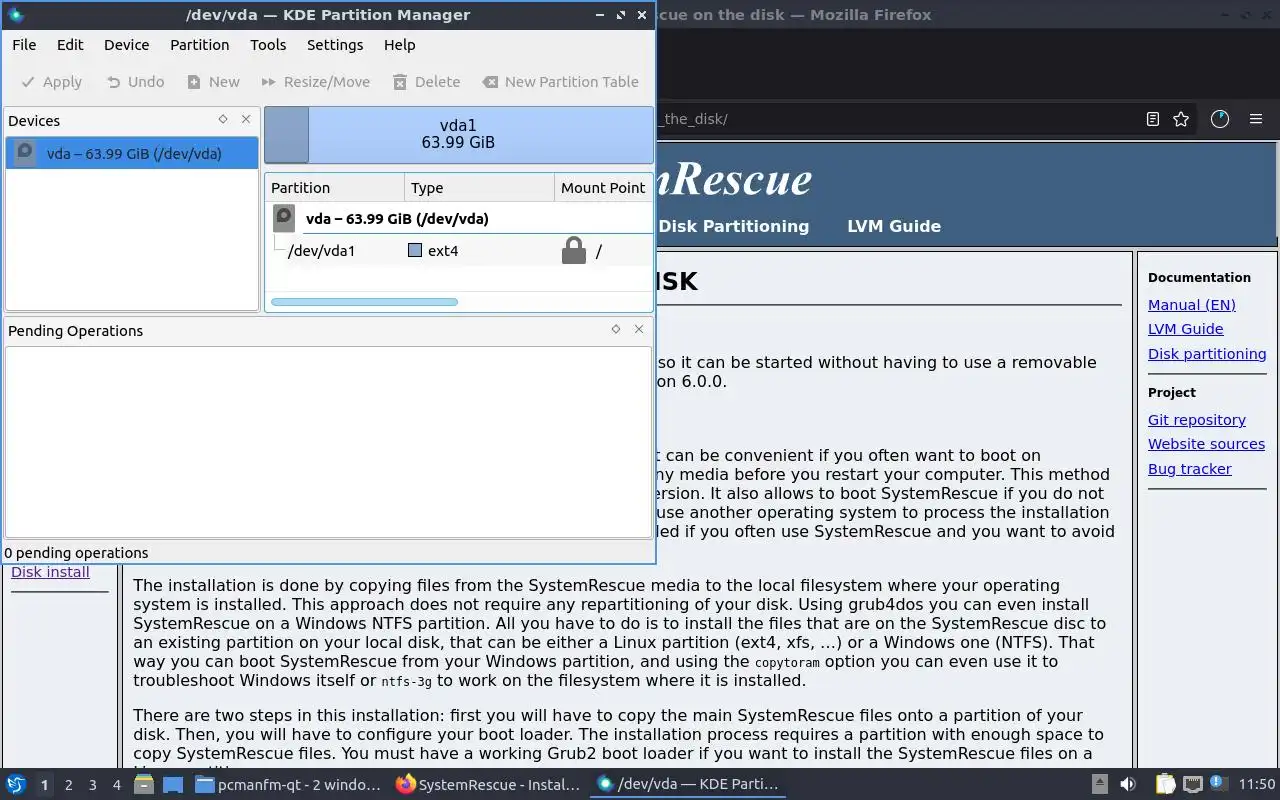Sort by Partition column header
1280x800 pixels.
click(x=334, y=187)
